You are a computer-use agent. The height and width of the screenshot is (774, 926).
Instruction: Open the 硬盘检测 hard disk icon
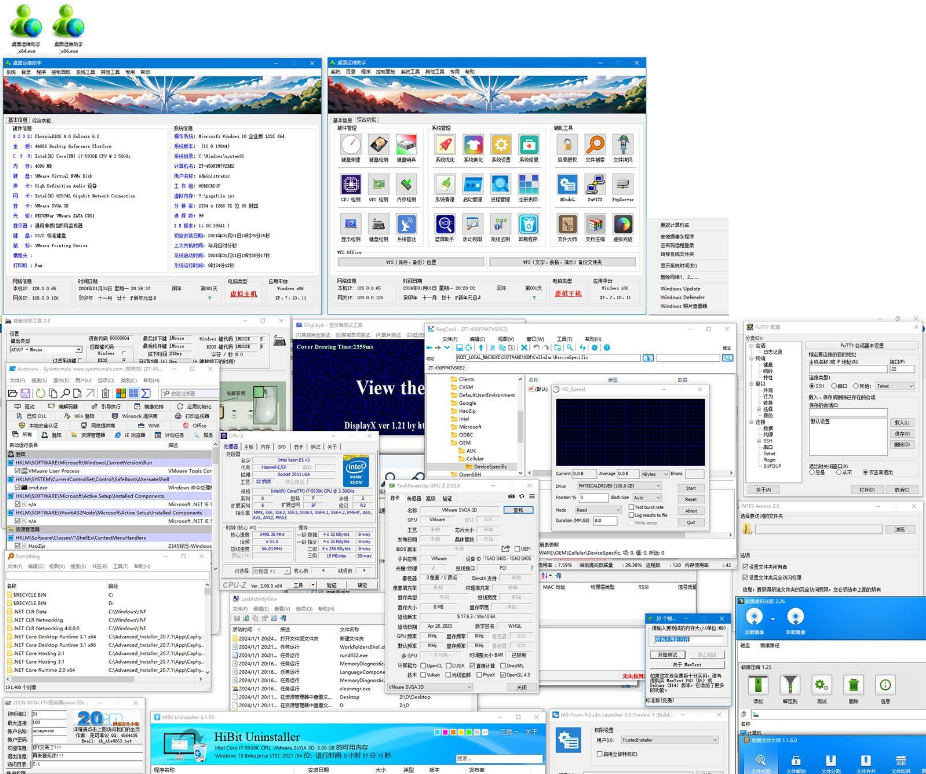pyautogui.click(x=378, y=146)
